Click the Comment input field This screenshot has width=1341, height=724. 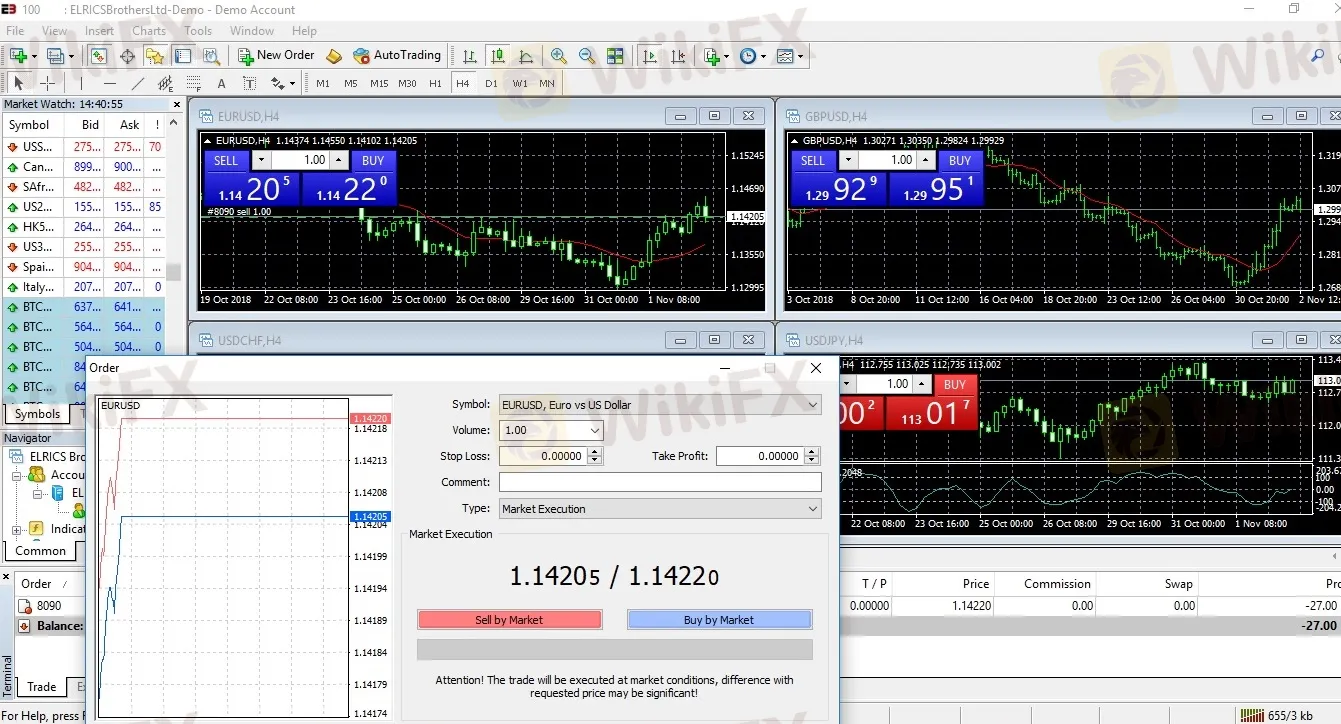point(660,482)
